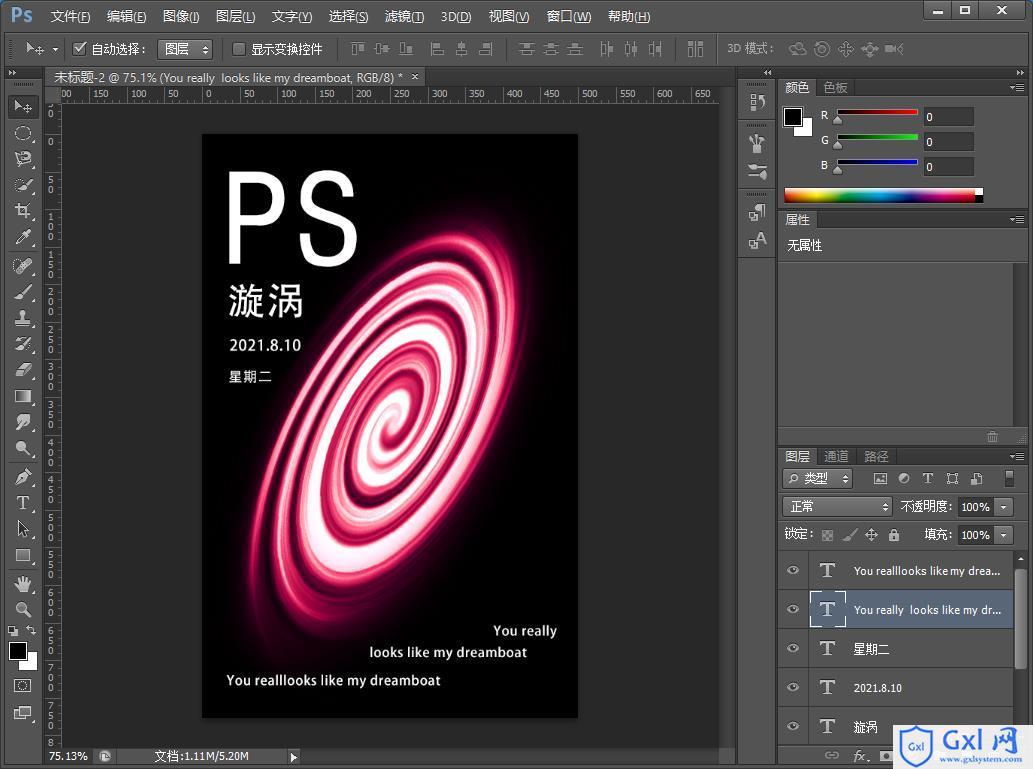Close the 未标题-2 document tab
1033x769 pixels.
point(415,77)
